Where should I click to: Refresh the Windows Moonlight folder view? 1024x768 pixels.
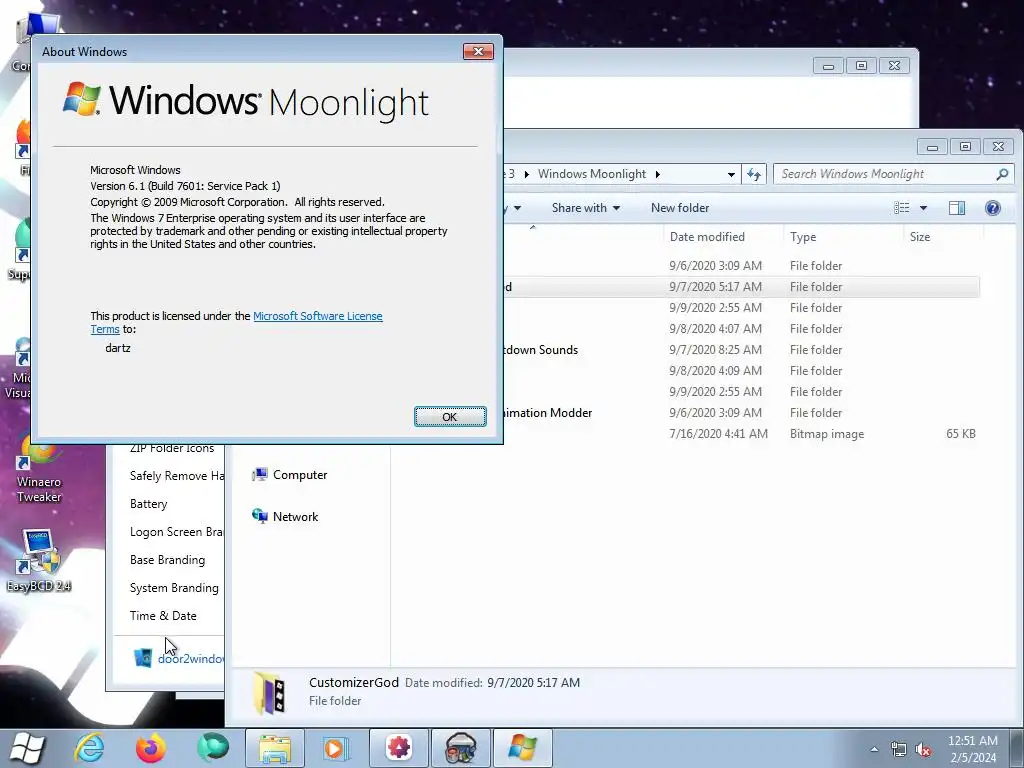754,174
